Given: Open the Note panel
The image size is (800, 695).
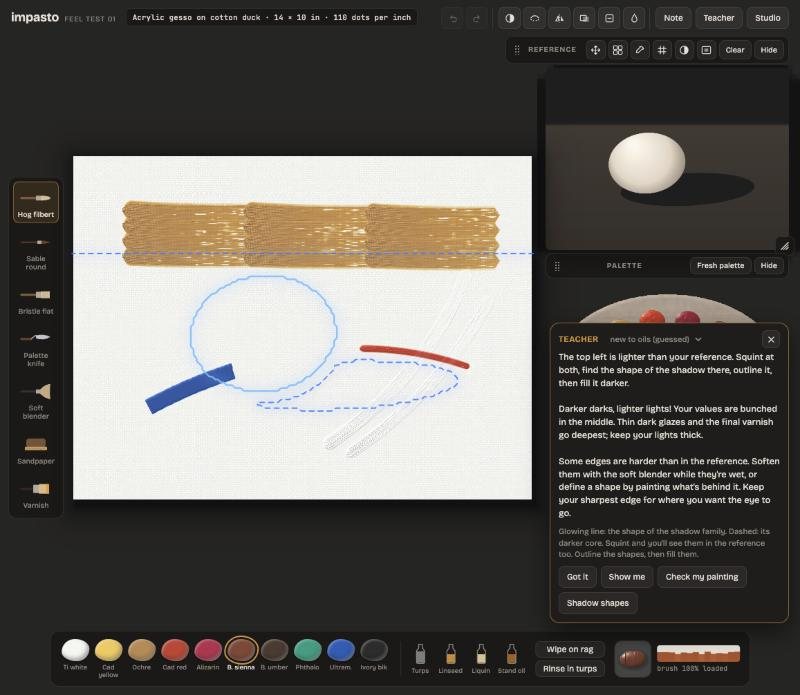Looking at the screenshot, I should coord(673,18).
